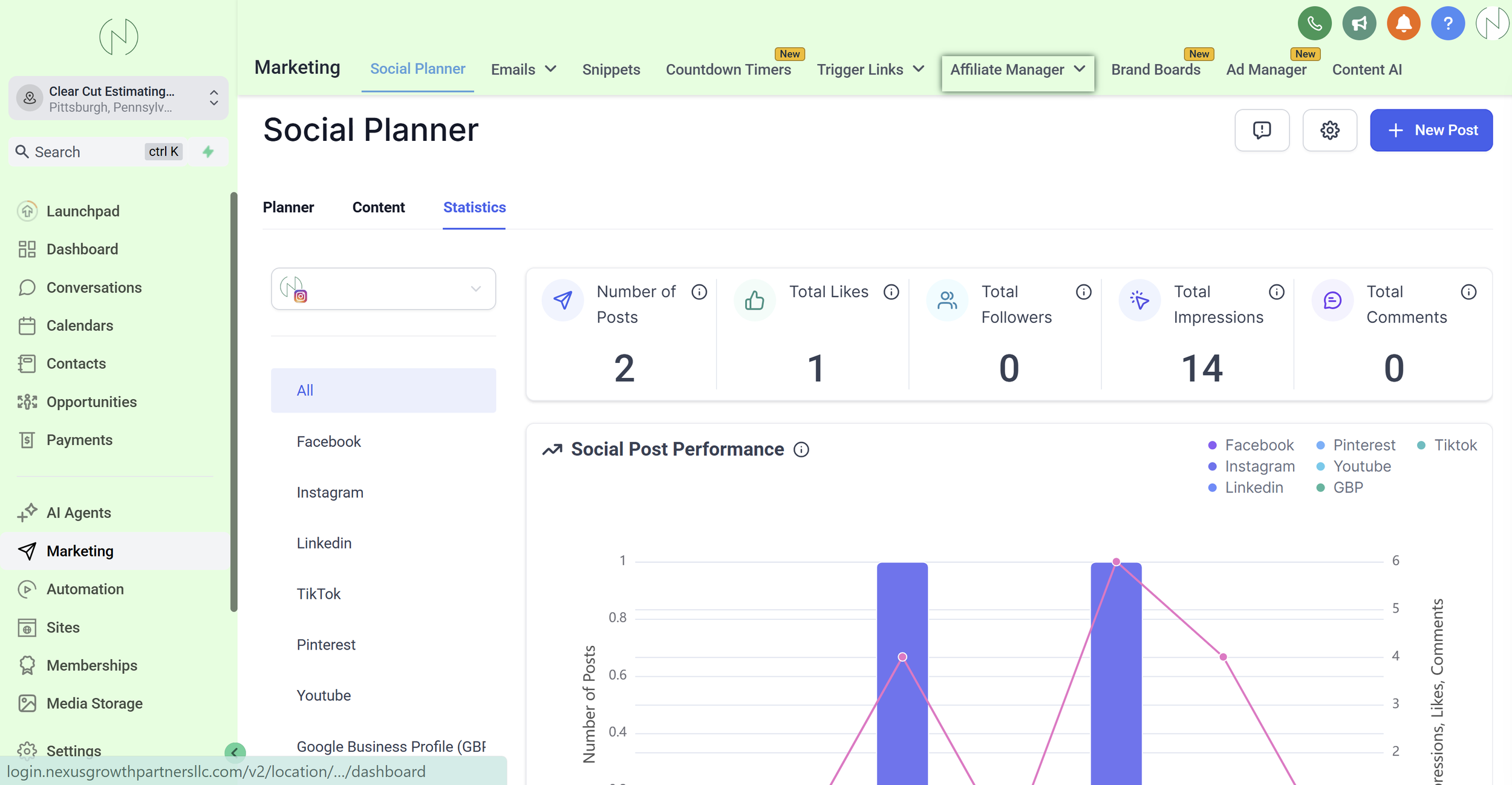Toggle Instagram series in chart legend
This screenshot has height=785, width=1512.
pyautogui.click(x=1251, y=466)
